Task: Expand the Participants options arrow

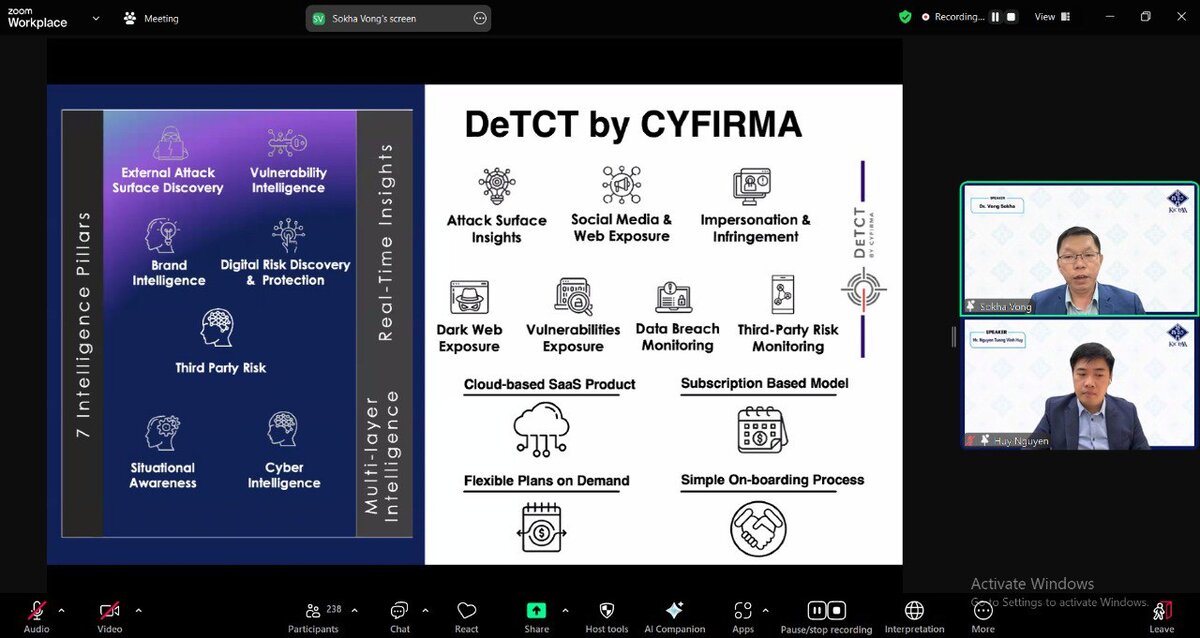Action: (354, 610)
